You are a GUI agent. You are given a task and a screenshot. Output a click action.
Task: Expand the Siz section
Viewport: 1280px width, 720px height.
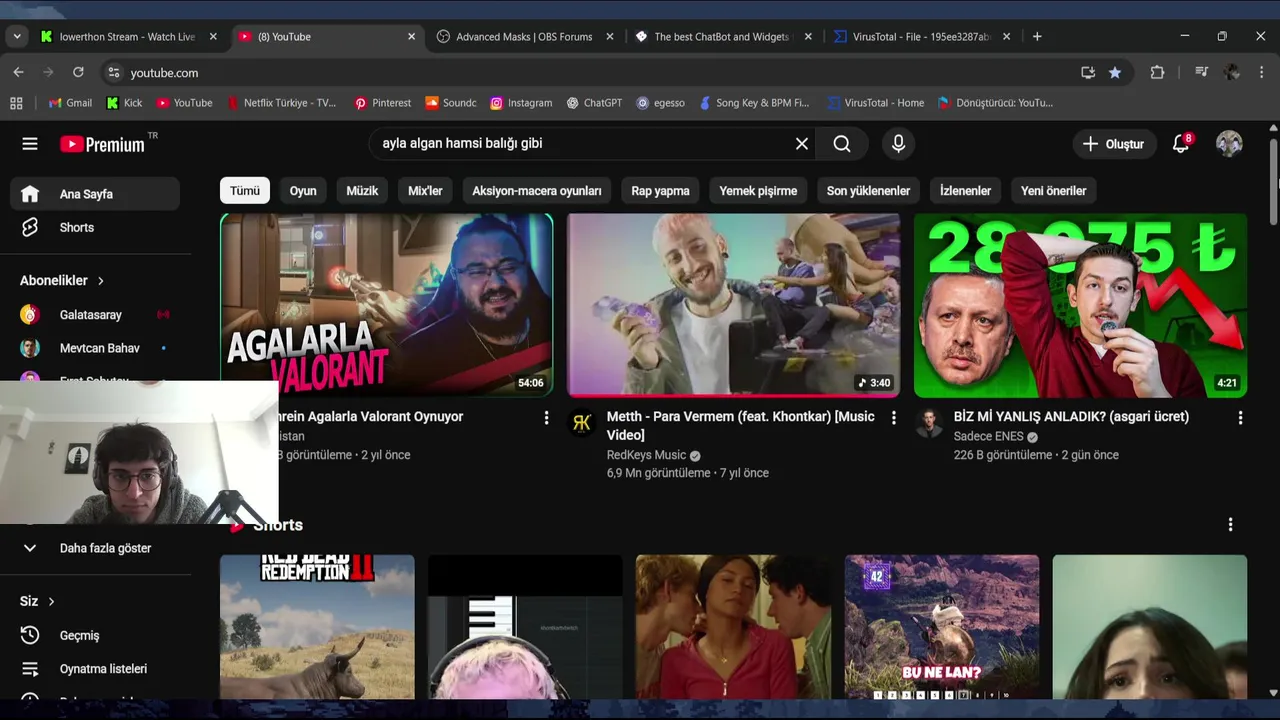point(37,601)
